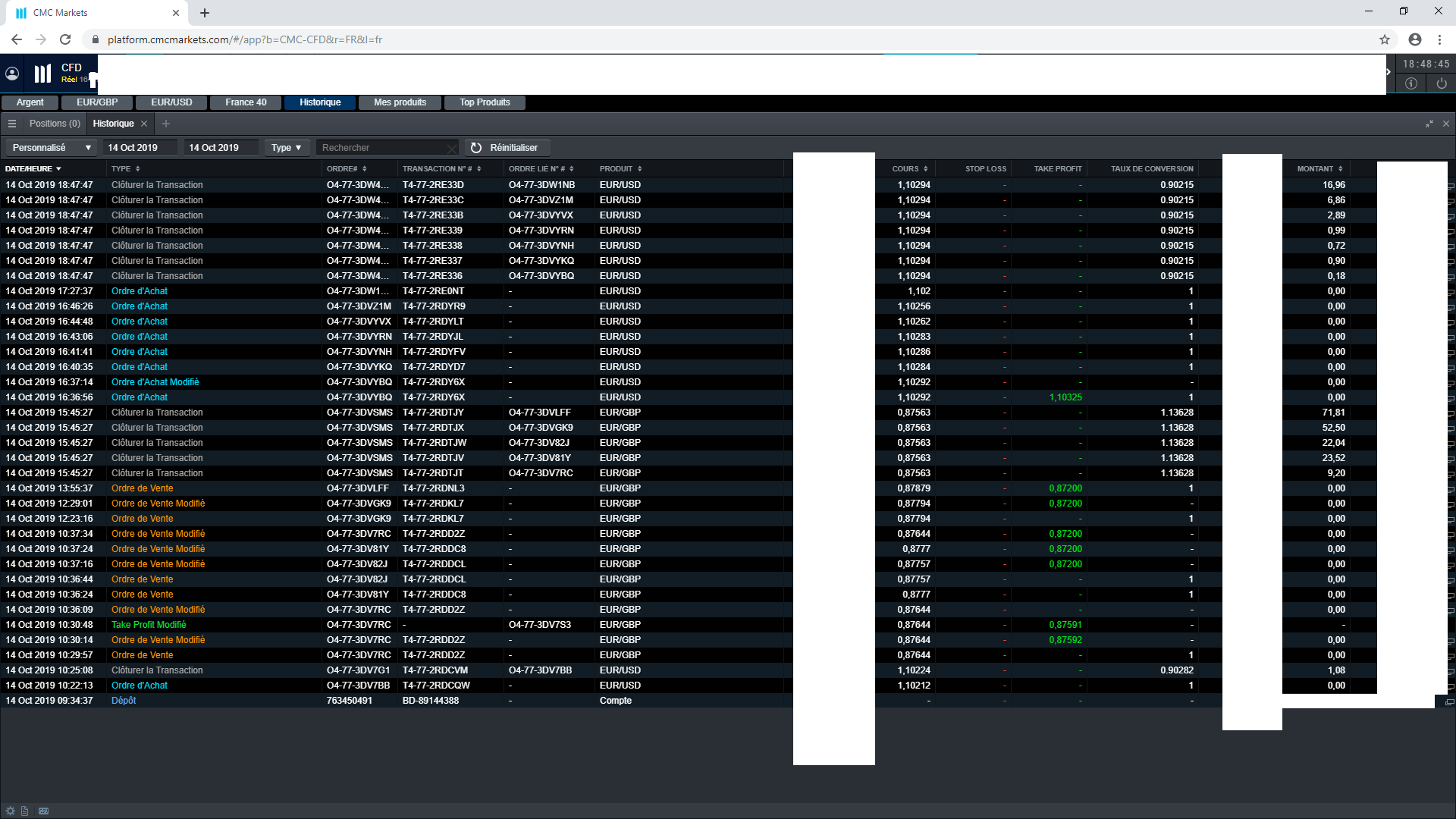This screenshot has width=1456, height=819.
Task: Click the information icon near clock
Action: tap(1410, 83)
